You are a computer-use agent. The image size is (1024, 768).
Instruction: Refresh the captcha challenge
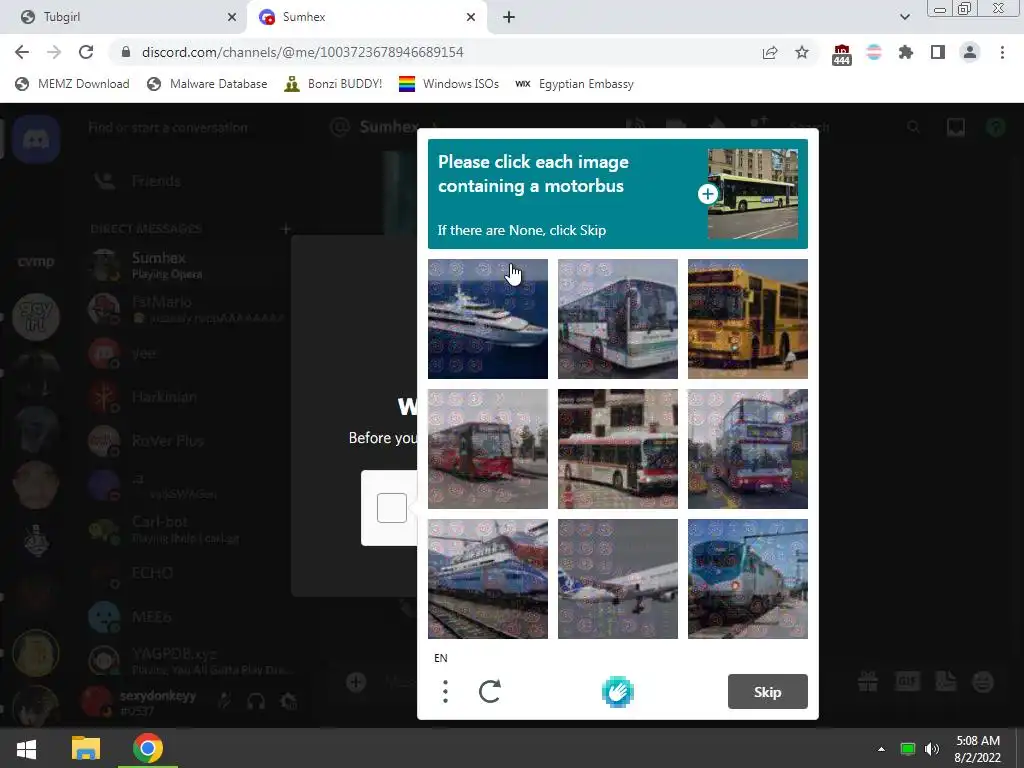490,692
